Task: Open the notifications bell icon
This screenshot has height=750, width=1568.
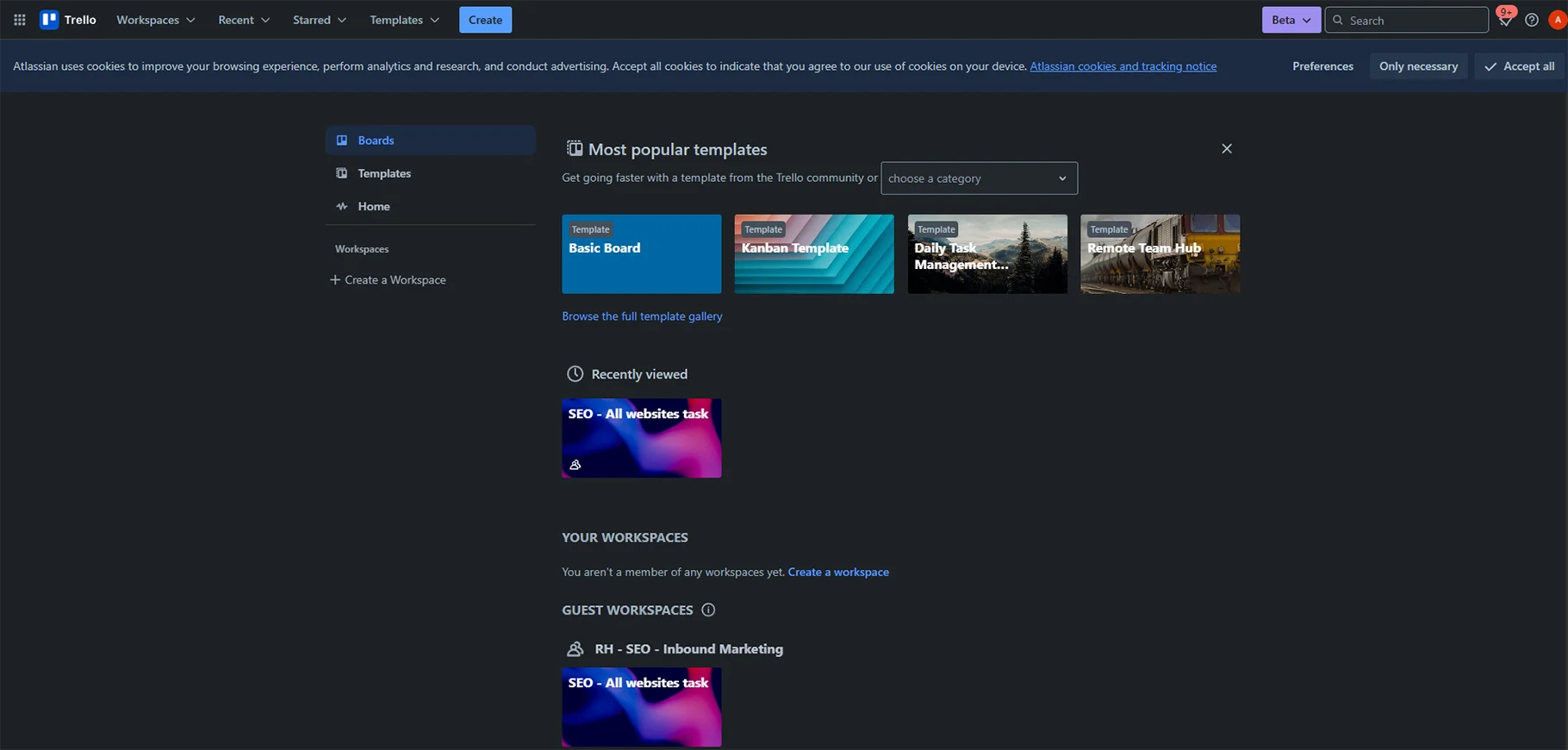Action: pyautogui.click(x=1505, y=20)
